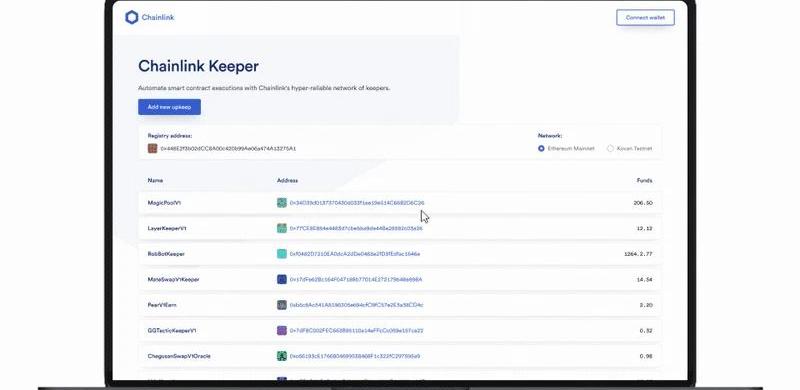This screenshot has height=390, width=800.
Task: Click the PearV1Earn gray identicon
Action: click(x=282, y=305)
